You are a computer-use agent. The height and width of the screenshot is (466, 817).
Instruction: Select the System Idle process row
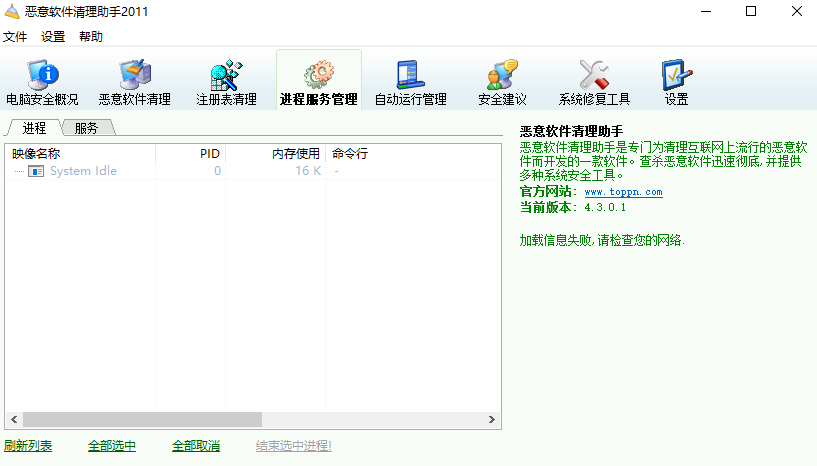[x=83, y=171]
